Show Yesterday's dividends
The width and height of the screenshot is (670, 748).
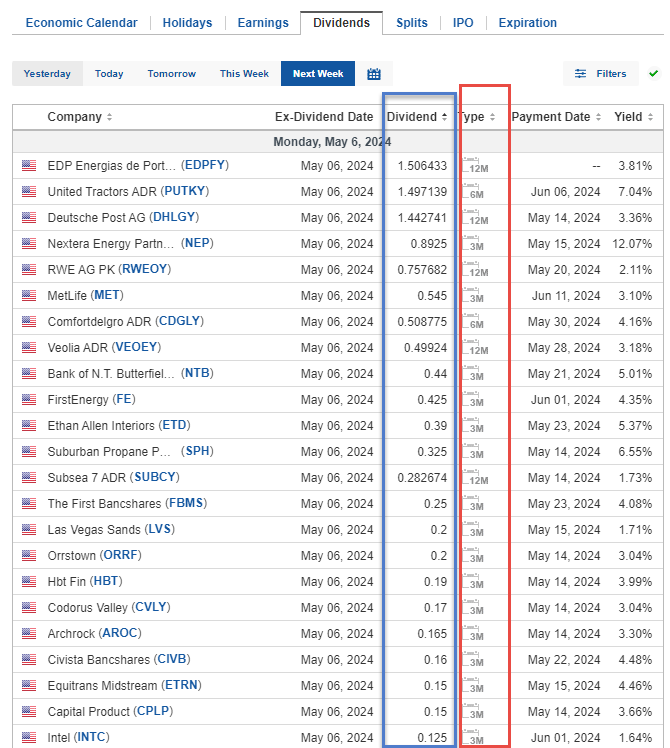47,73
